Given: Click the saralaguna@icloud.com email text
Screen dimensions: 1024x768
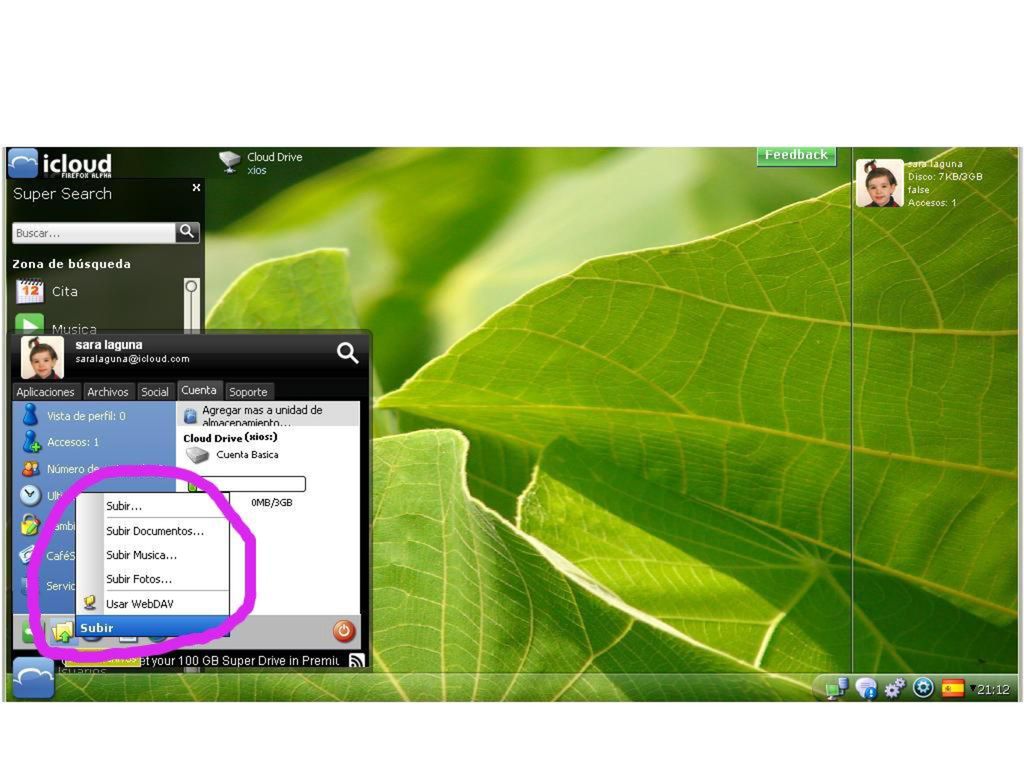Looking at the screenshot, I should pyautogui.click(x=132, y=359).
